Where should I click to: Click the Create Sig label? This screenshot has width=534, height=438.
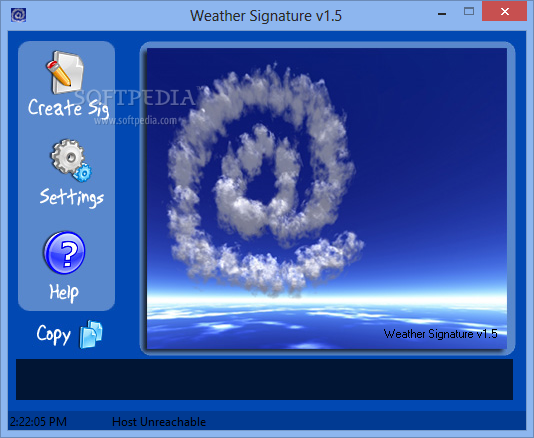[68, 108]
